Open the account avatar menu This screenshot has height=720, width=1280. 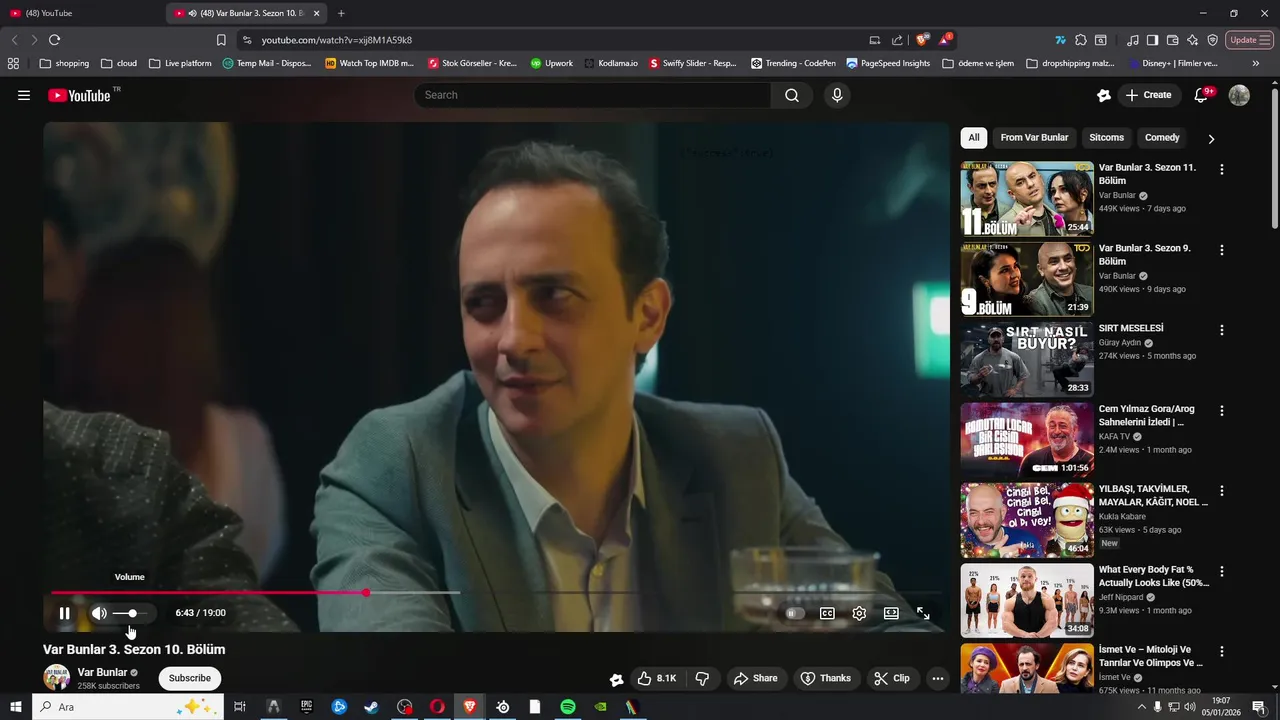pyautogui.click(x=1239, y=95)
